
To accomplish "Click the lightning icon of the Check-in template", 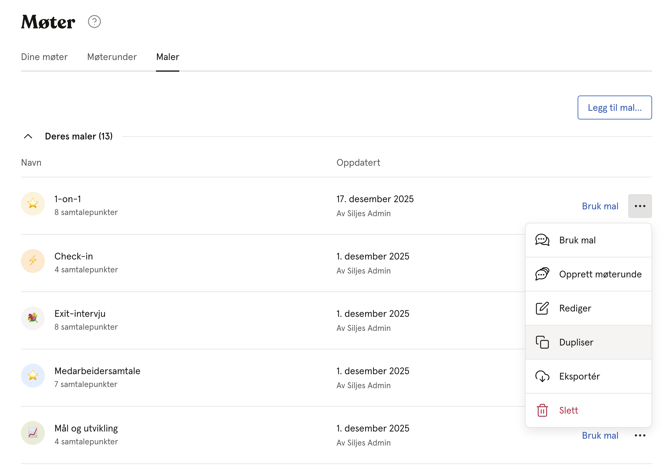I will coord(33,261).
